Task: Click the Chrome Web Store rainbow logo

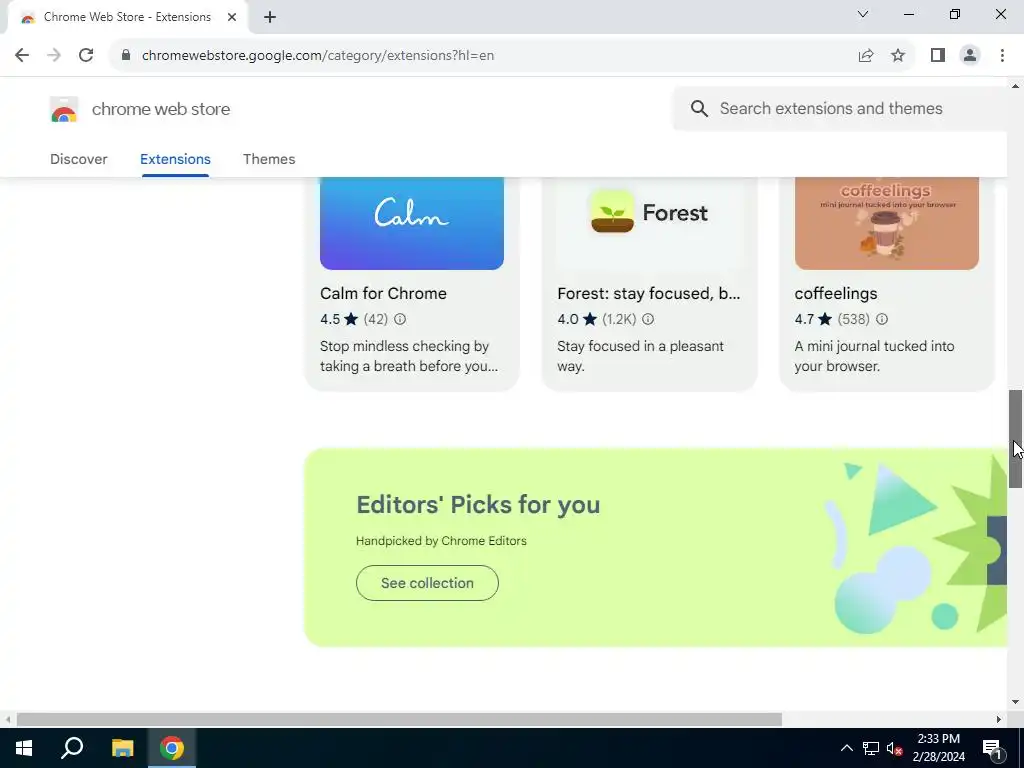Action: [x=64, y=109]
